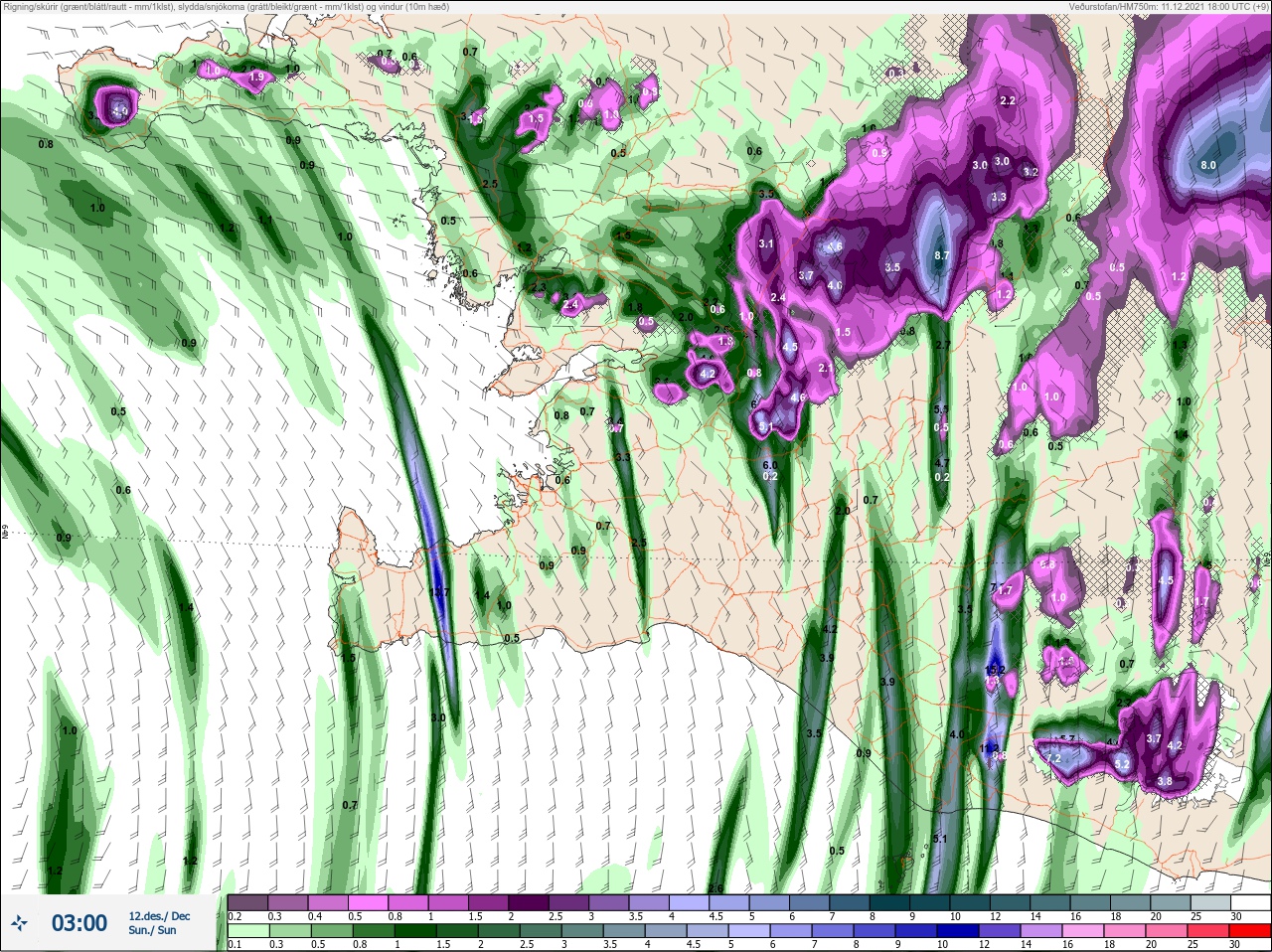Click the 7.2 snowfall value near the coast
This screenshot has width=1272, height=952.
1054,758
